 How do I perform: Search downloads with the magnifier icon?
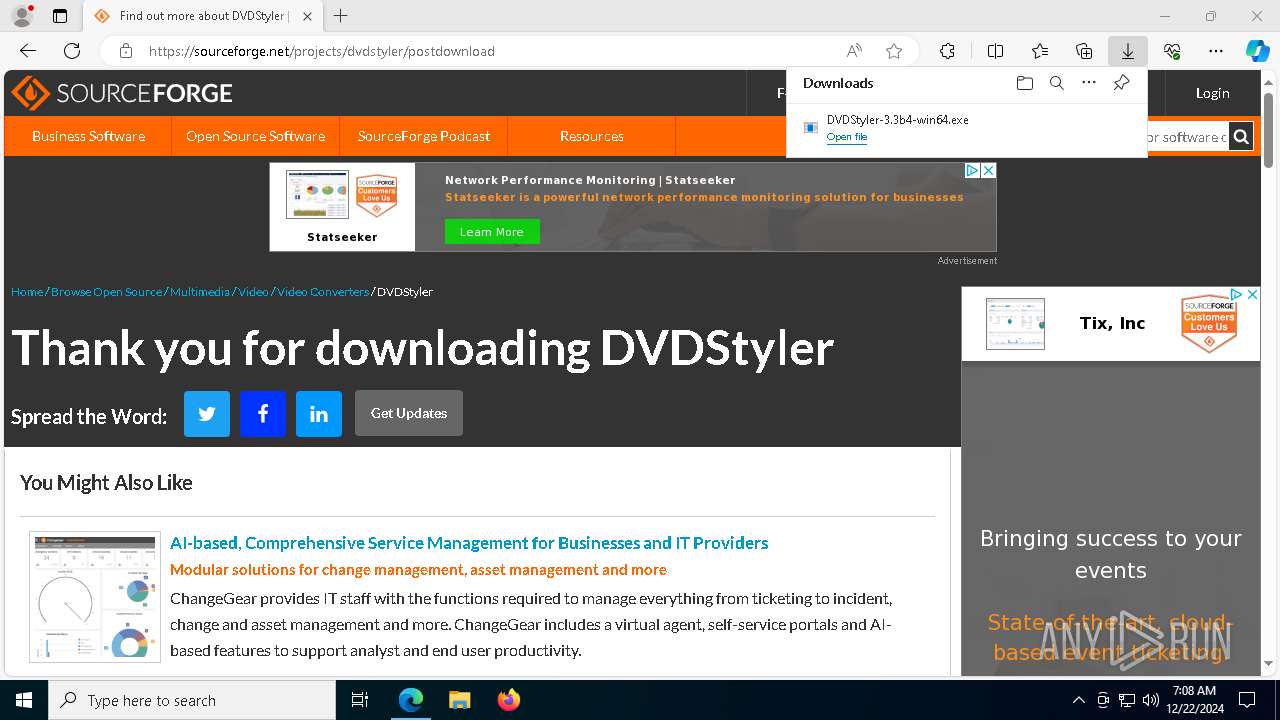(1056, 83)
